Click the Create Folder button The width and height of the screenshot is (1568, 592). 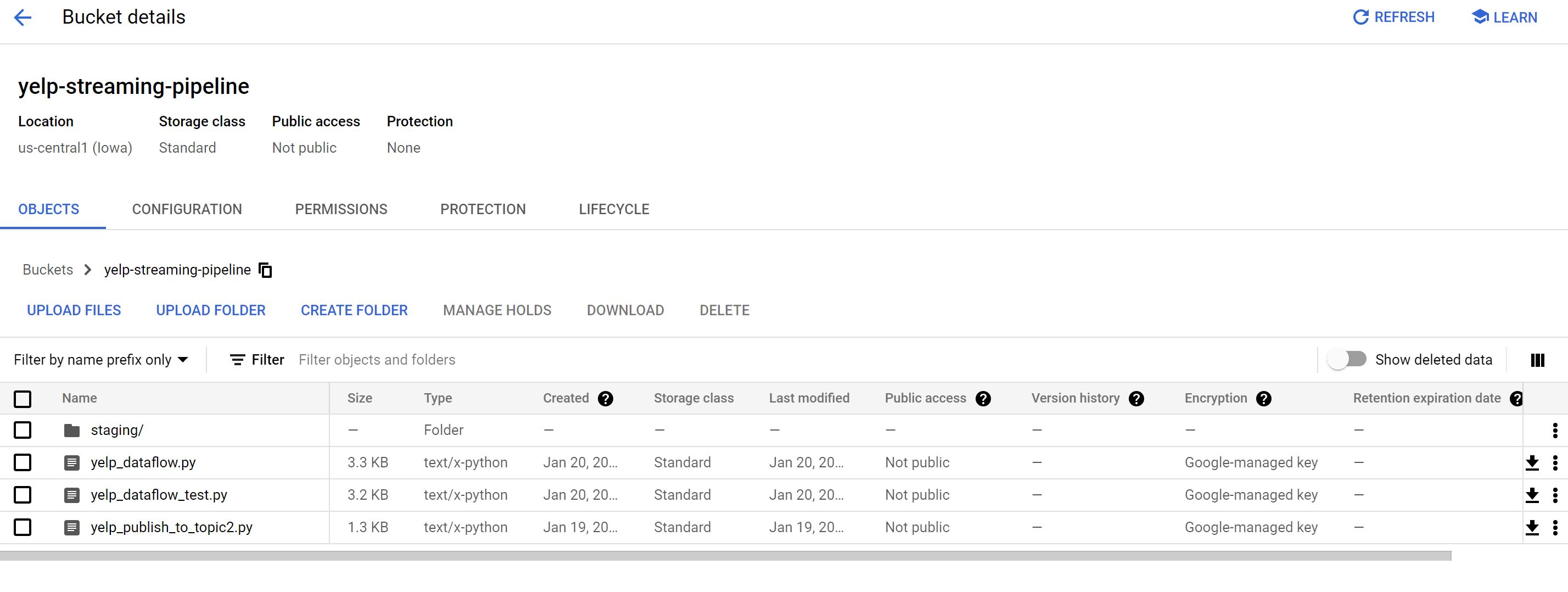(354, 311)
